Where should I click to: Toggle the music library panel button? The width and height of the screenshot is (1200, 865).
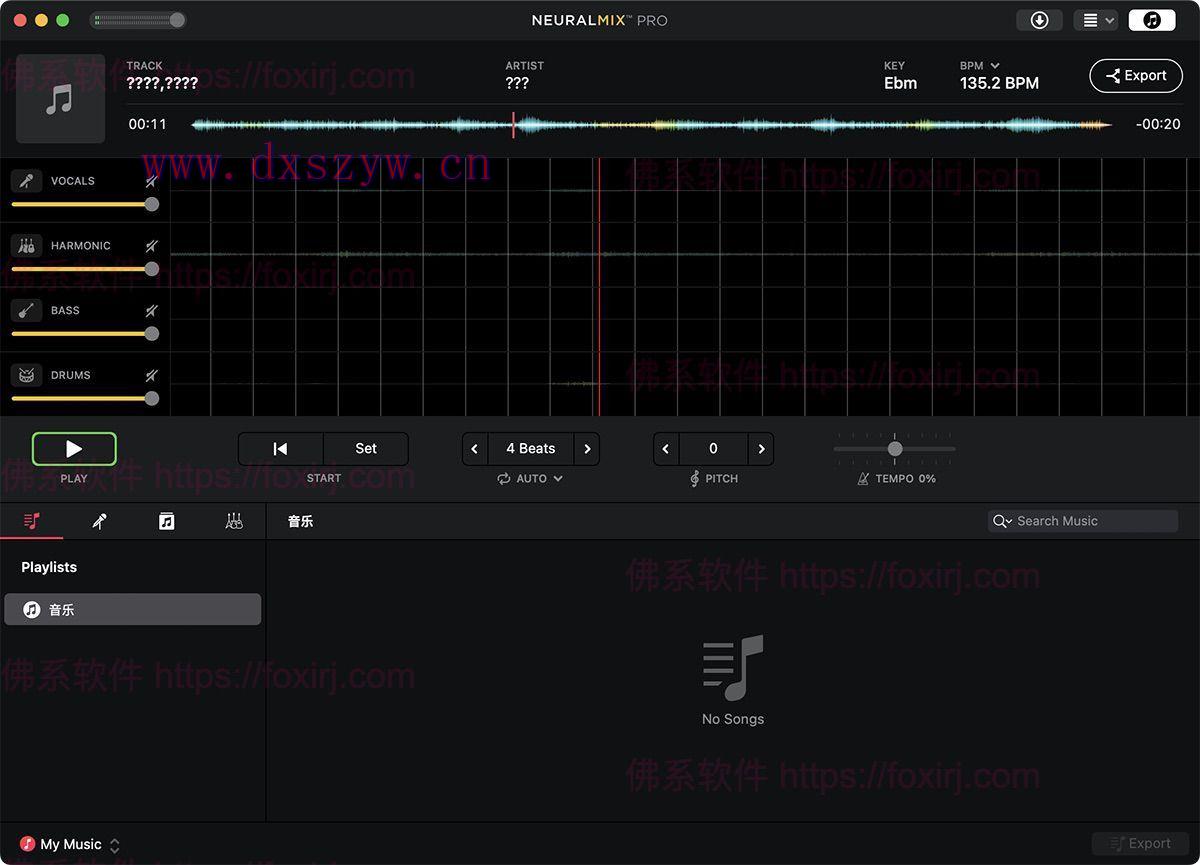coord(1152,20)
